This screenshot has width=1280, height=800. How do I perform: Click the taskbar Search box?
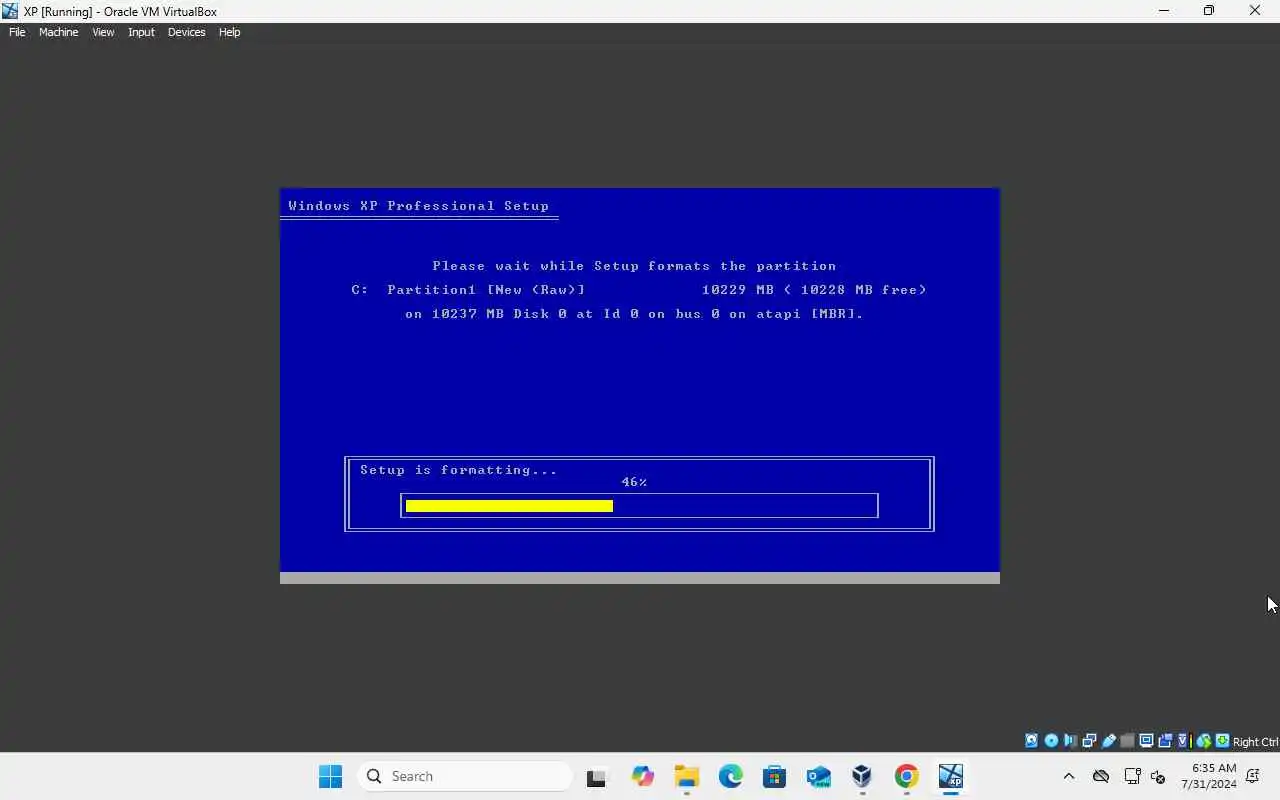pos(465,776)
